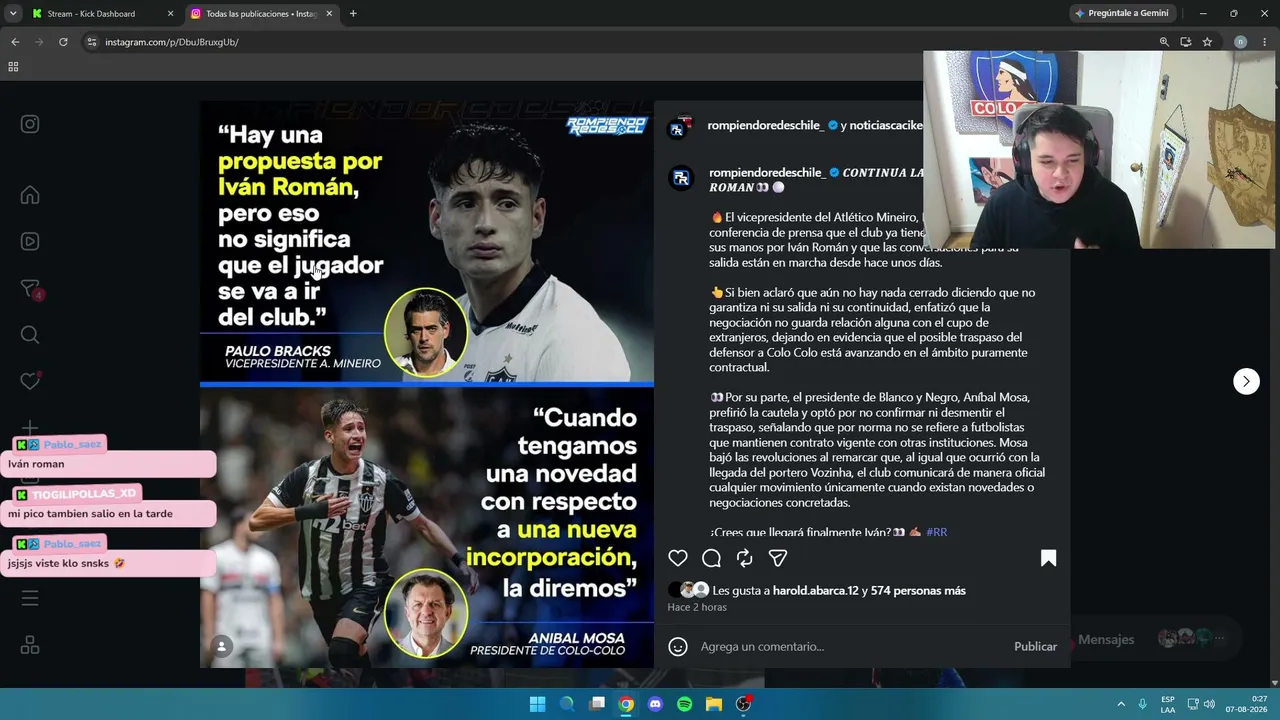Go to the next post with arrow
This screenshot has height=720, width=1280.
pos(1246,381)
